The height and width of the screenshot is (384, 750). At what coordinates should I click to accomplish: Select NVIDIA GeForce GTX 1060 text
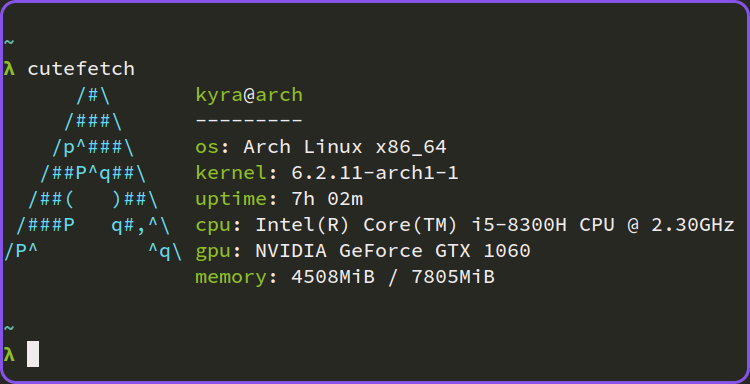tap(393, 251)
